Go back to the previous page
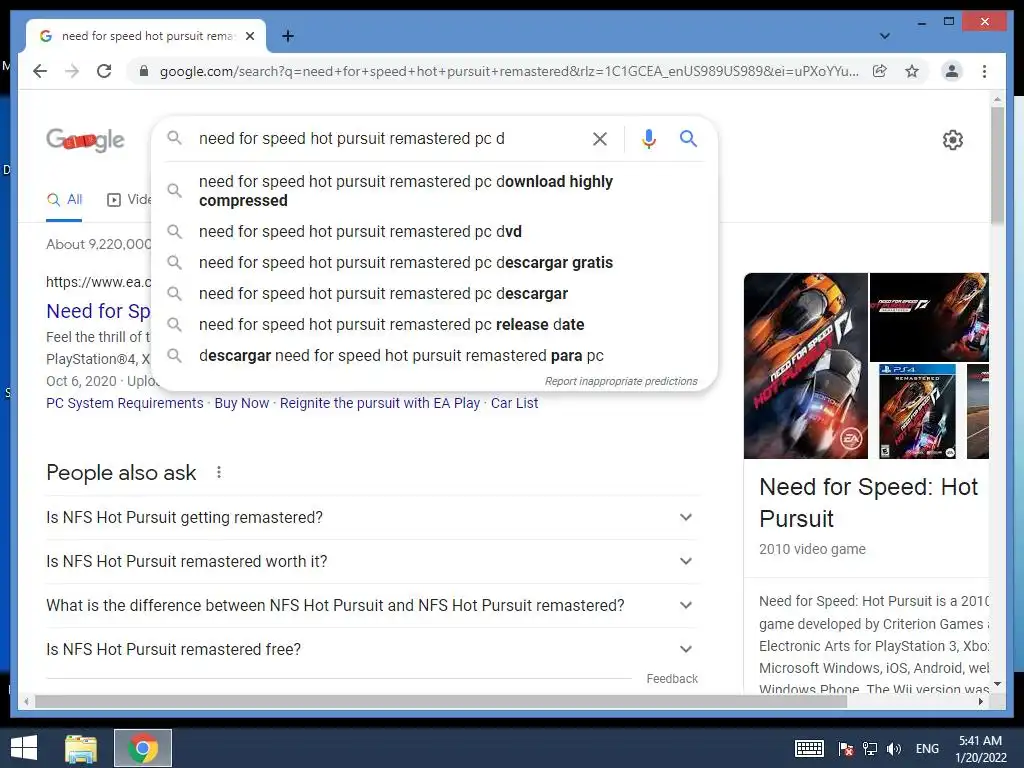This screenshot has height=768, width=1024. coord(40,71)
